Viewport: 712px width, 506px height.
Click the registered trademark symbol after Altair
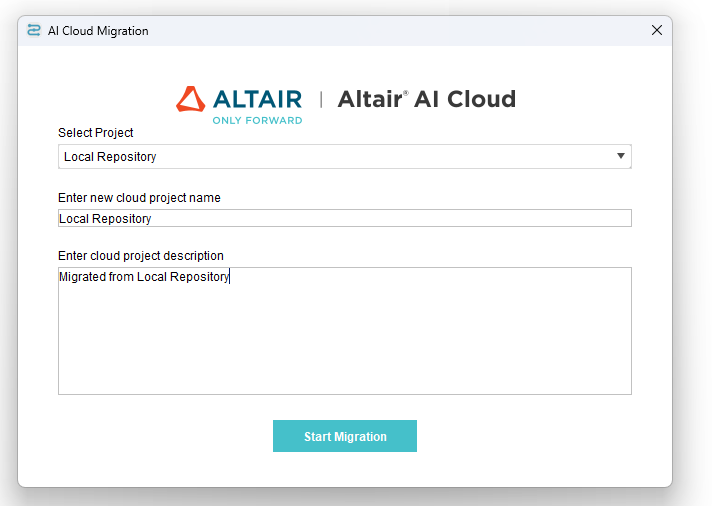[x=405, y=93]
